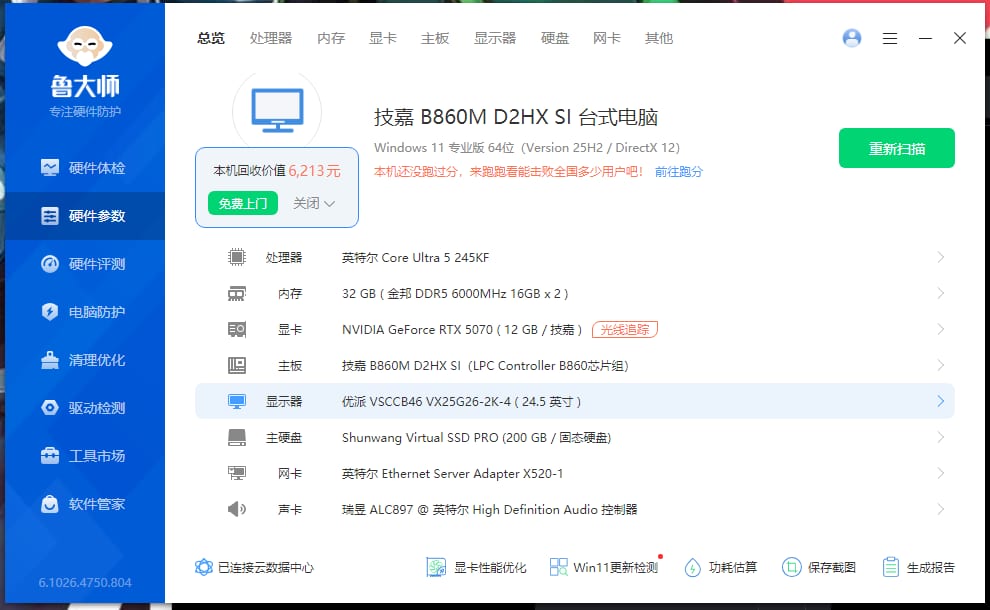Select text Shunwang Virtual SSD PRO
Image resolution: width=990 pixels, height=610 pixels.
(420, 438)
